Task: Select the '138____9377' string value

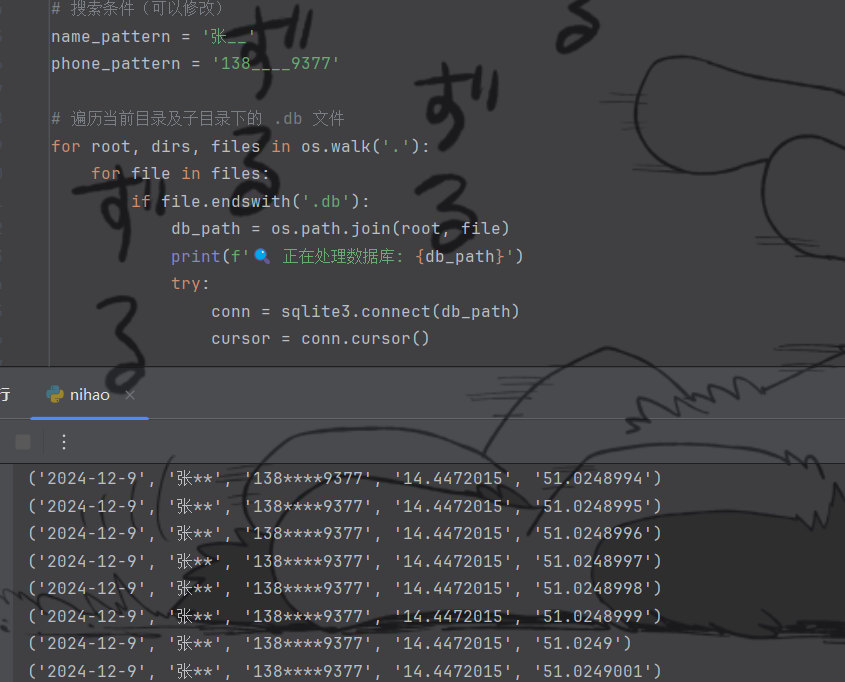Action: [275, 64]
